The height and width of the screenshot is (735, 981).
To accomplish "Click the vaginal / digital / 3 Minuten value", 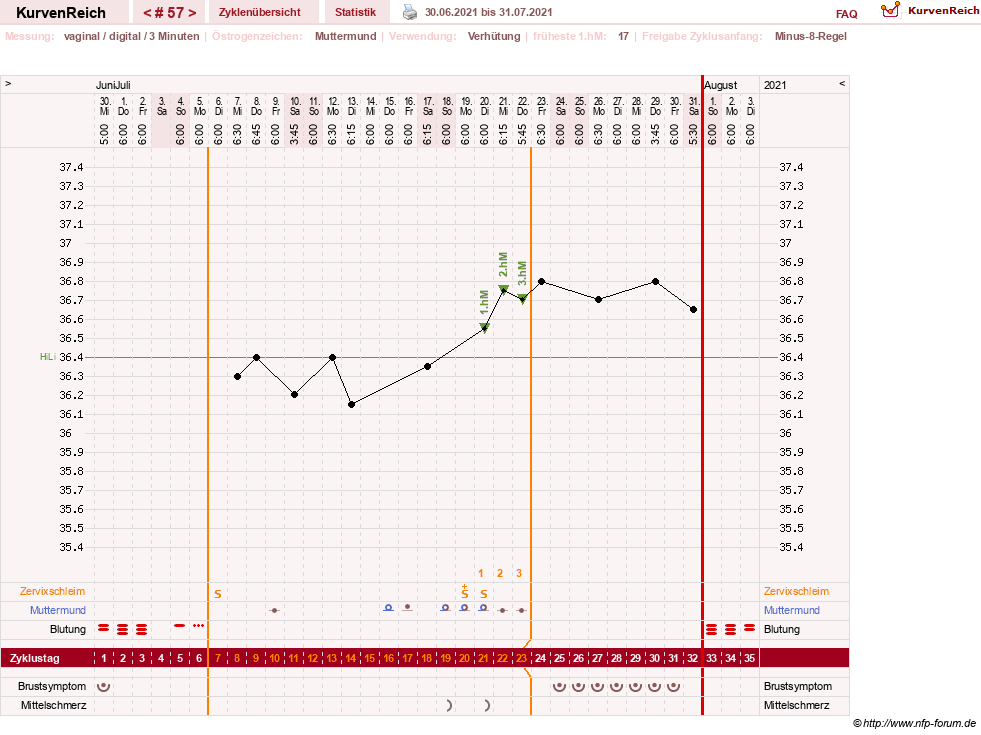I will tap(131, 36).
